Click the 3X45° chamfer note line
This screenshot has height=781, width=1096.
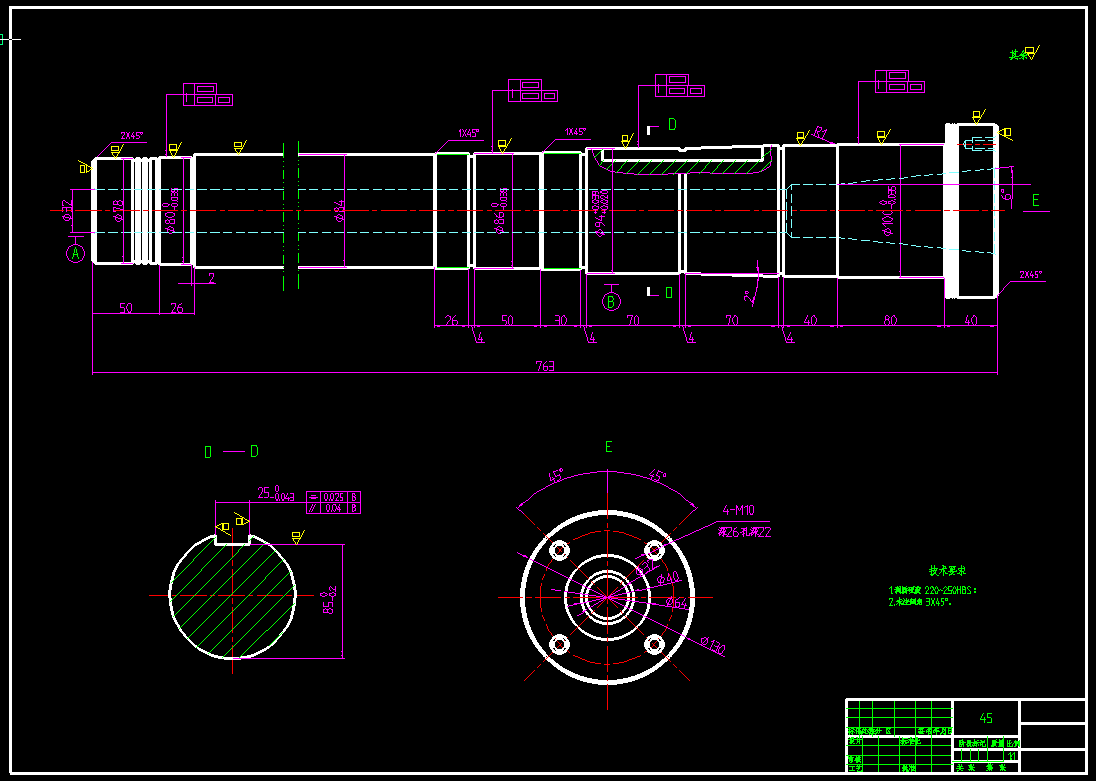(920, 601)
